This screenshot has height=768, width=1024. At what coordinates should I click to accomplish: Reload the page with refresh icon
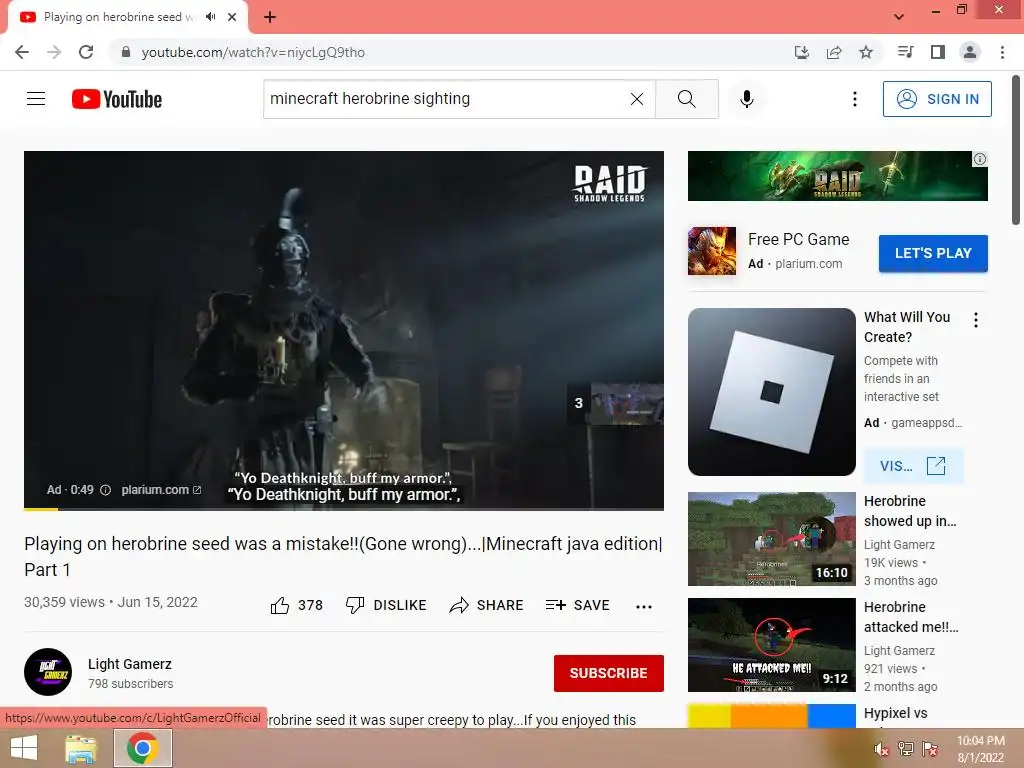tap(86, 52)
